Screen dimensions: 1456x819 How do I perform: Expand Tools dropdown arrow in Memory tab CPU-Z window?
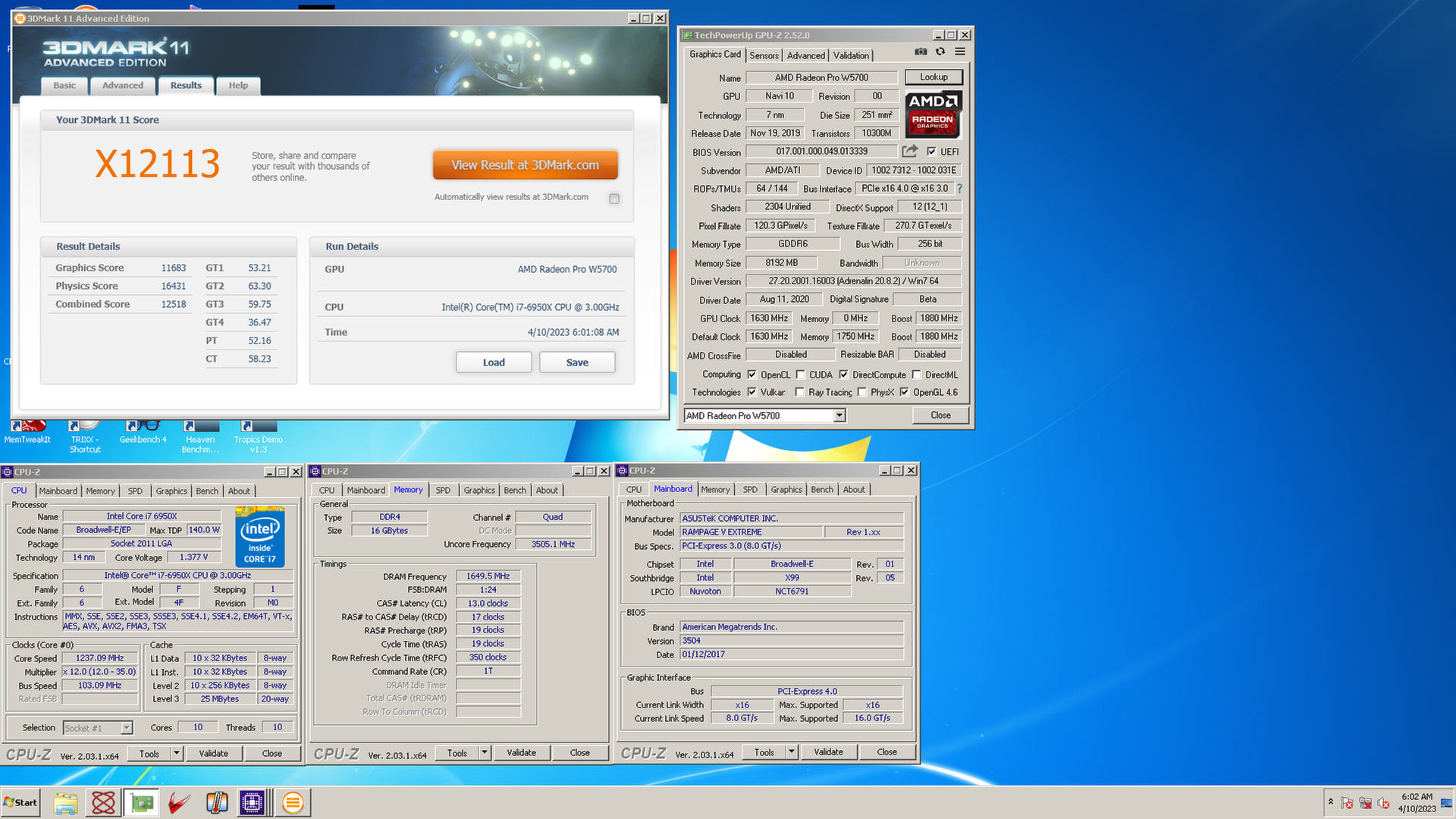tap(485, 752)
